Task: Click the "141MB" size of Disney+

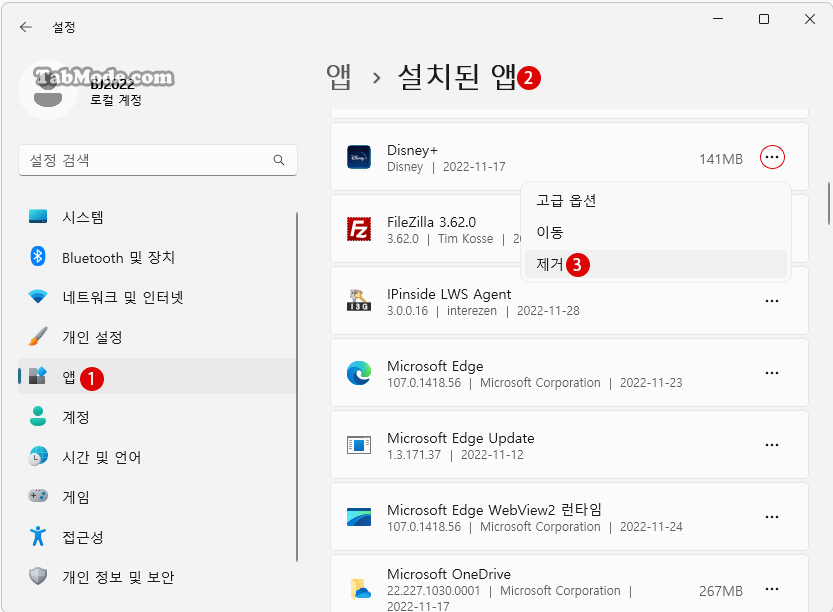Action: pyautogui.click(x=721, y=159)
